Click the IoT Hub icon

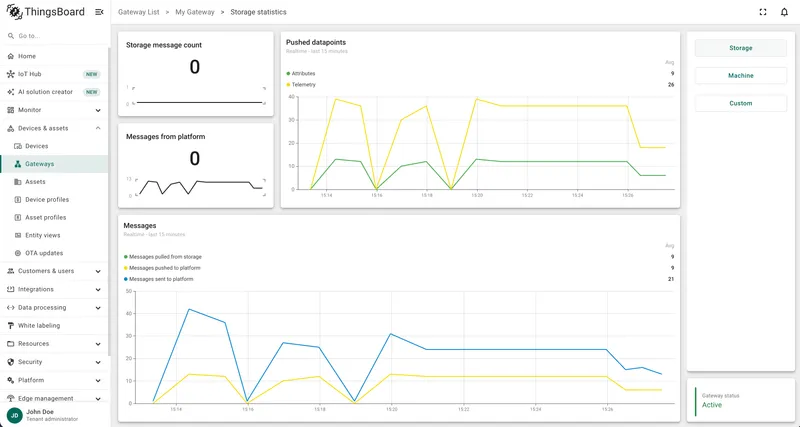pos(11,74)
